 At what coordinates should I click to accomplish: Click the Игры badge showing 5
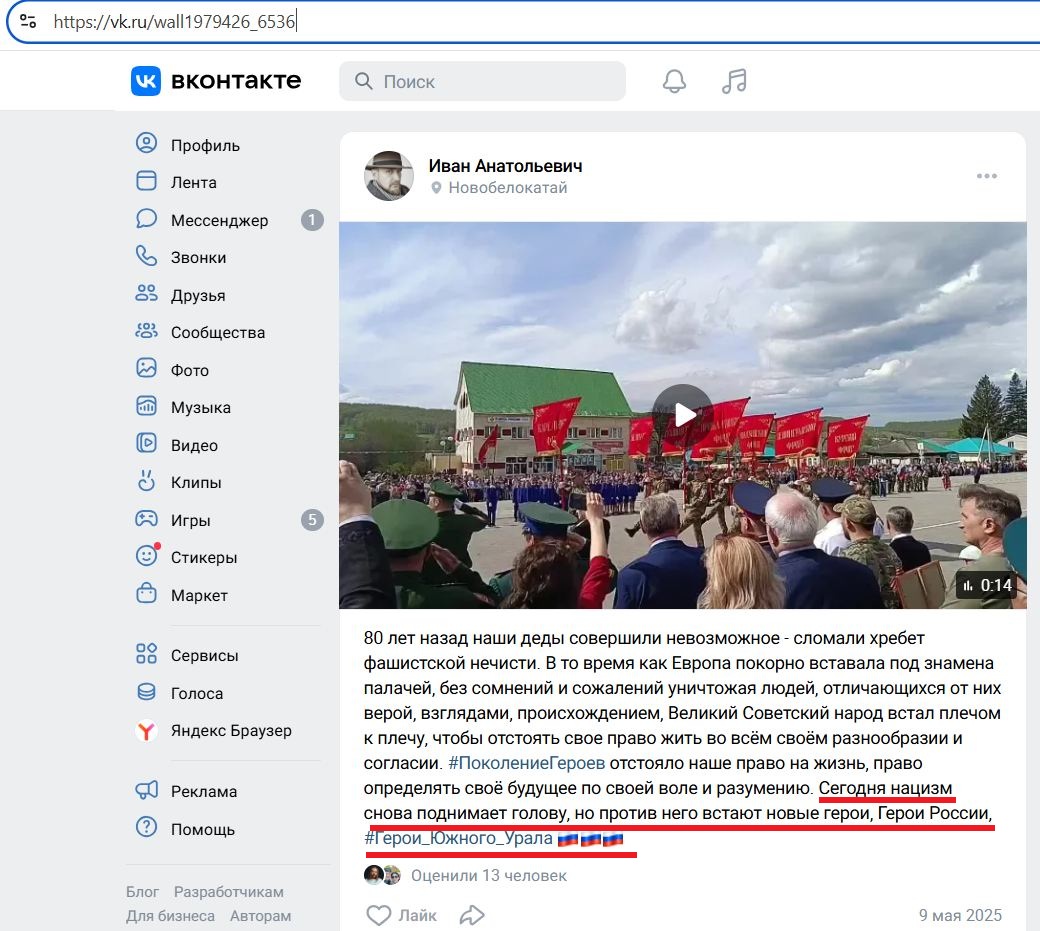pyautogui.click(x=312, y=520)
